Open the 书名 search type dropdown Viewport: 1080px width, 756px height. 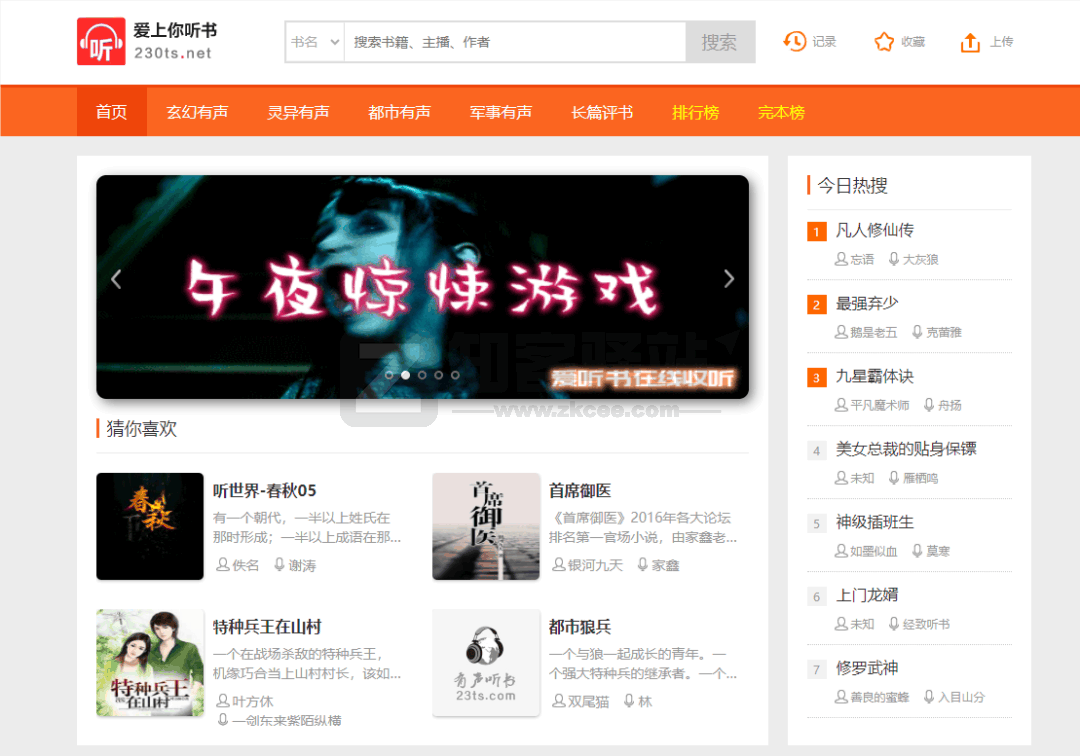[x=313, y=42]
